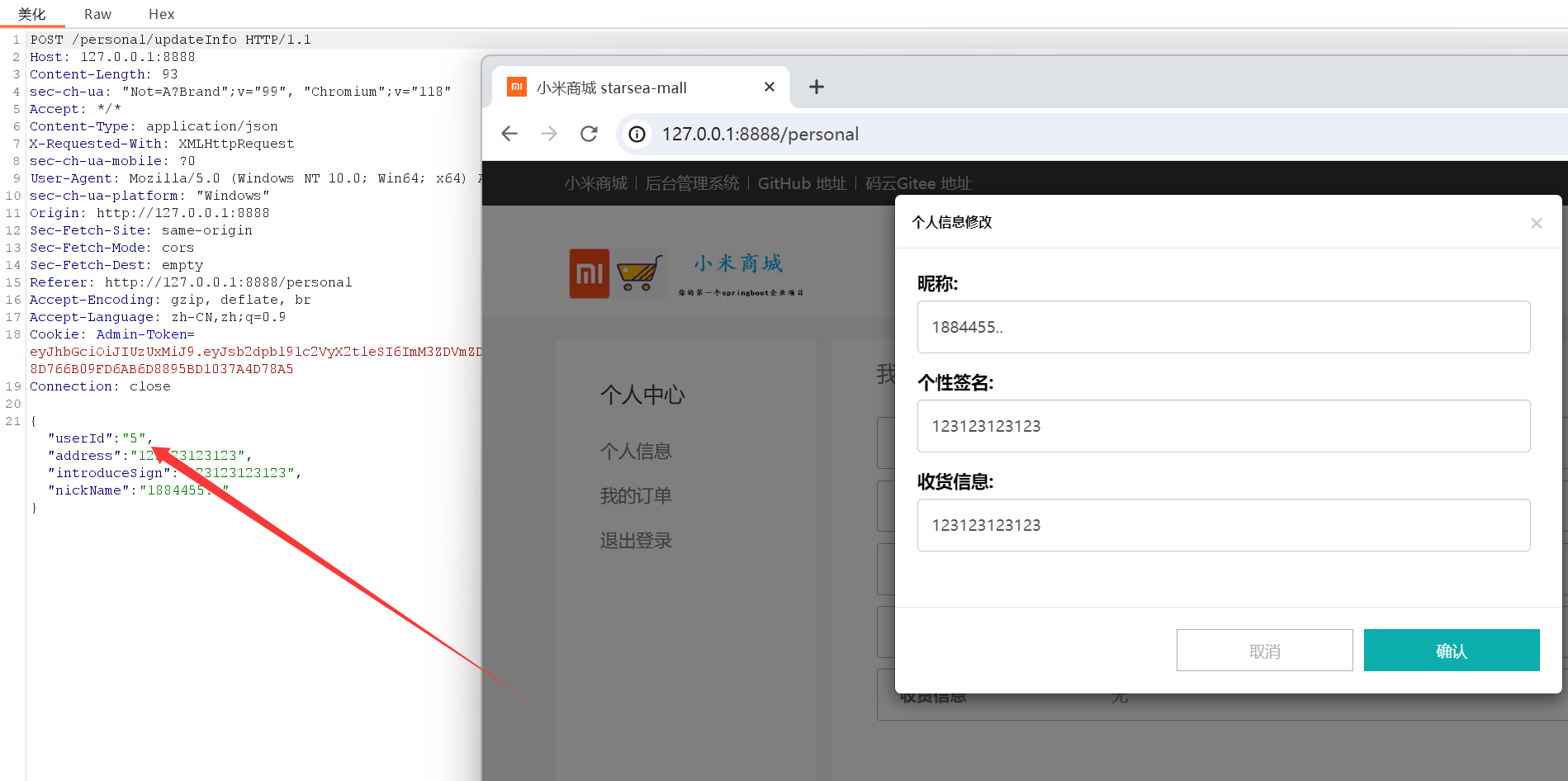This screenshot has width=1568, height=781.
Task: Click the sec-ch-ua "Not=A?Brand" header line
Action: coord(240,92)
